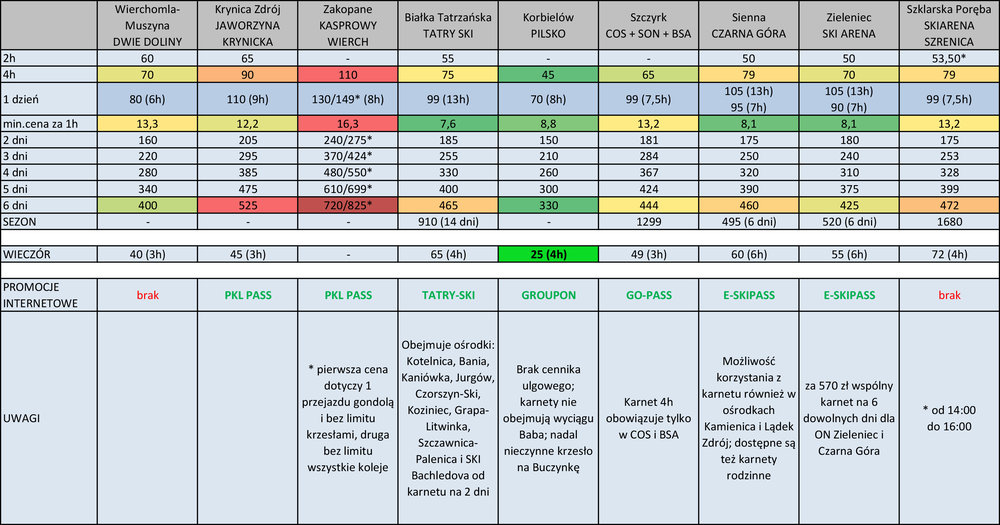The image size is (1000, 525).
Task: Click the bright green 25 (4h) evening cell
Action: (548, 254)
